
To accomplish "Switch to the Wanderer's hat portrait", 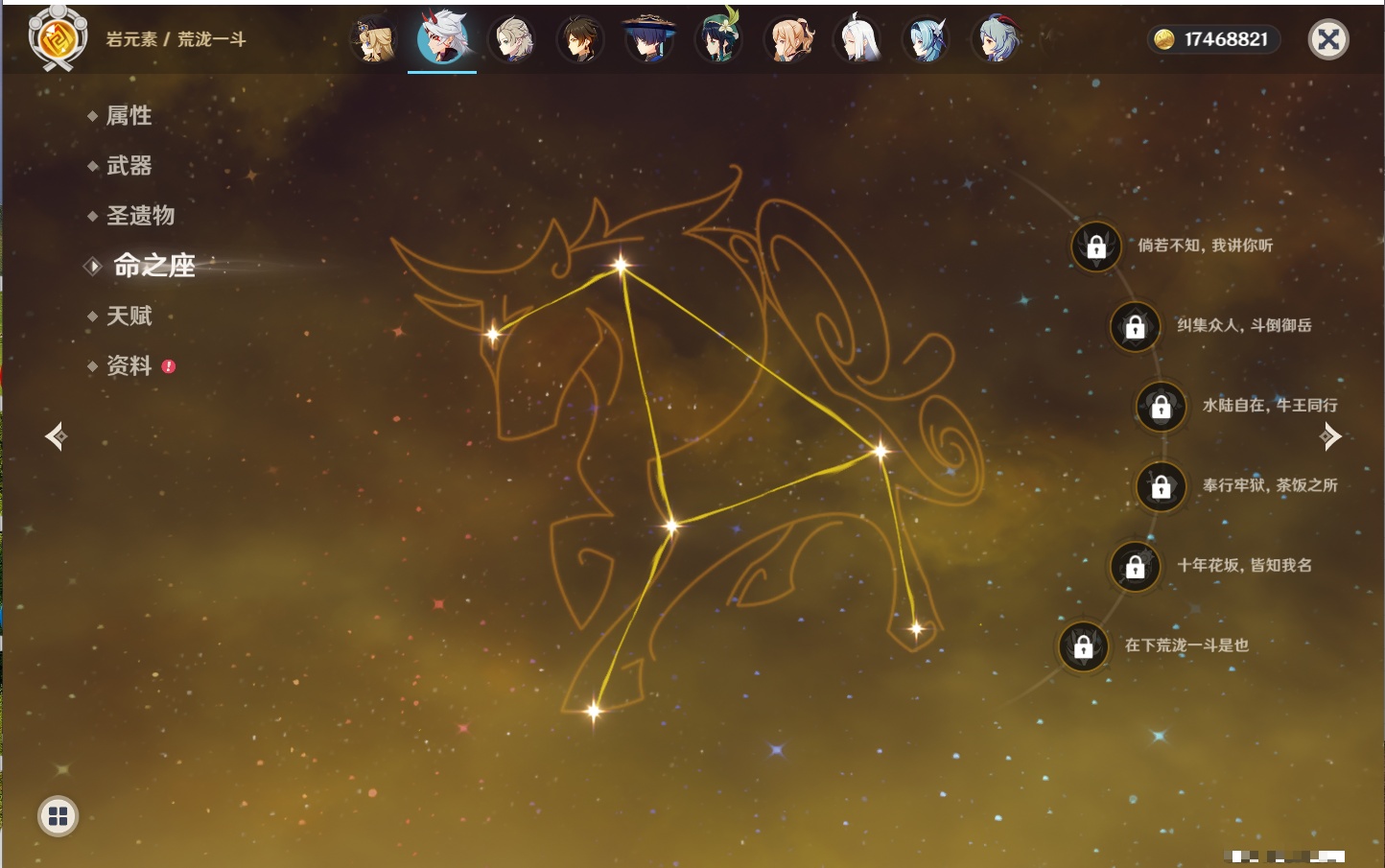I will [x=649, y=39].
